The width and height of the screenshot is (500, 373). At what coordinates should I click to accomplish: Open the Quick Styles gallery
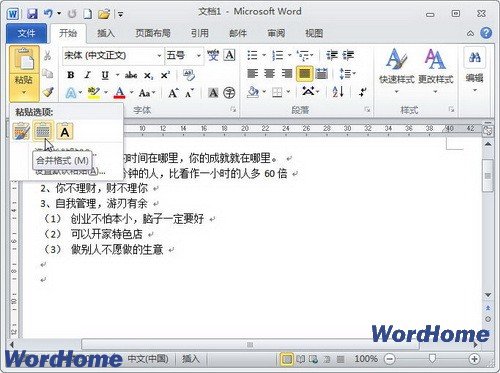[397, 71]
